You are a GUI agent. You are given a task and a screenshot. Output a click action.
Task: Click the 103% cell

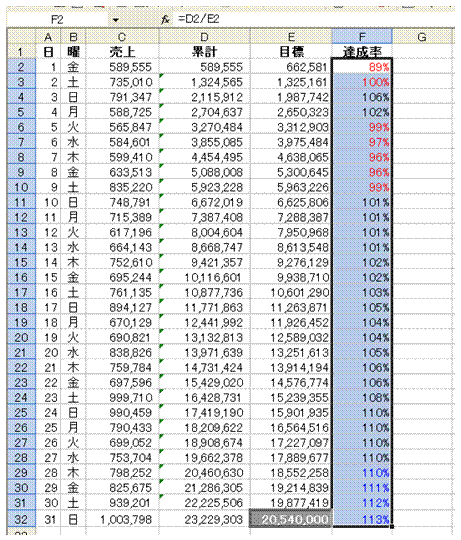(362, 292)
